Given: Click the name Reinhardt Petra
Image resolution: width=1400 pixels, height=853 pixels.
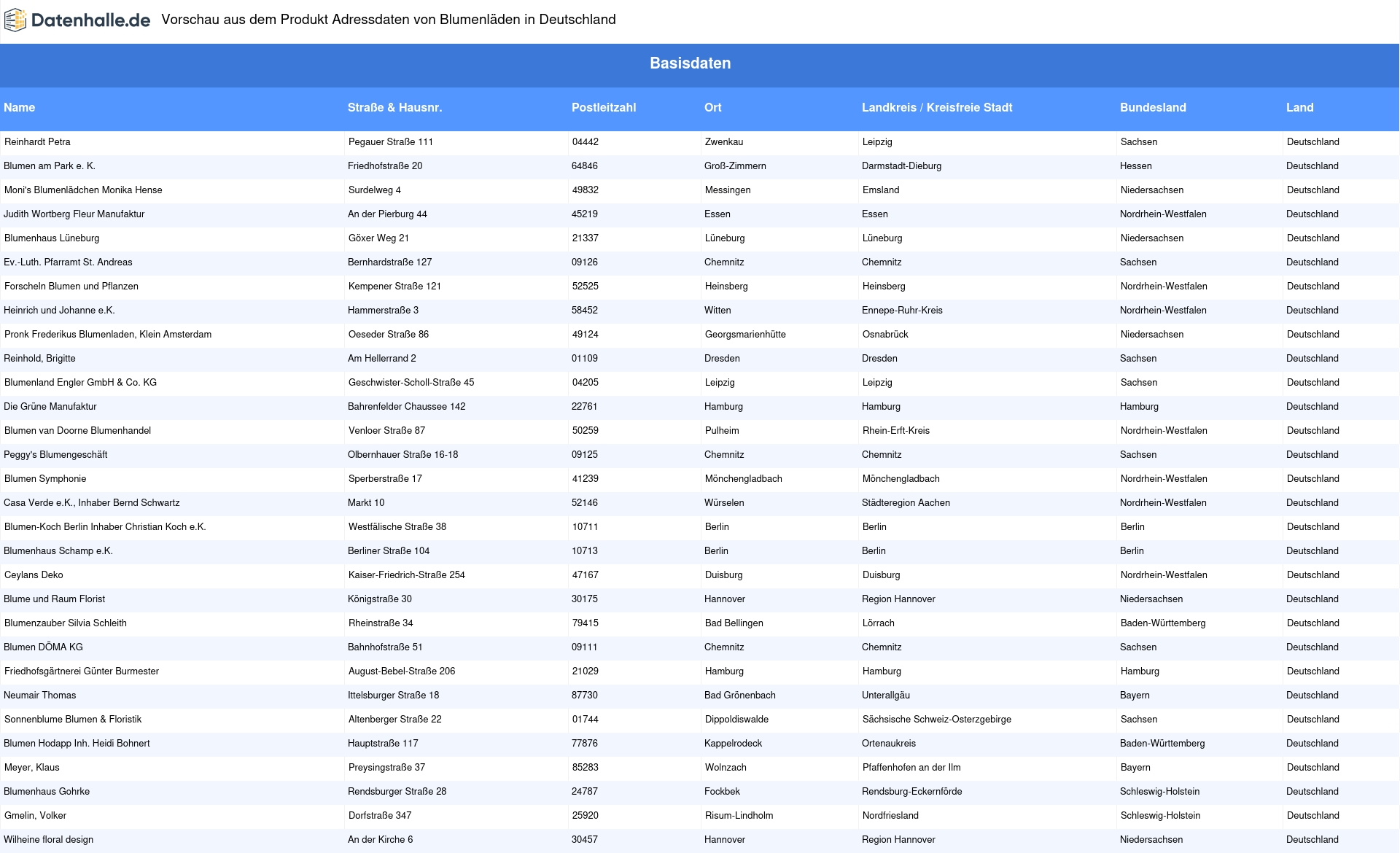Looking at the screenshot, I should [x=37, y=142].
